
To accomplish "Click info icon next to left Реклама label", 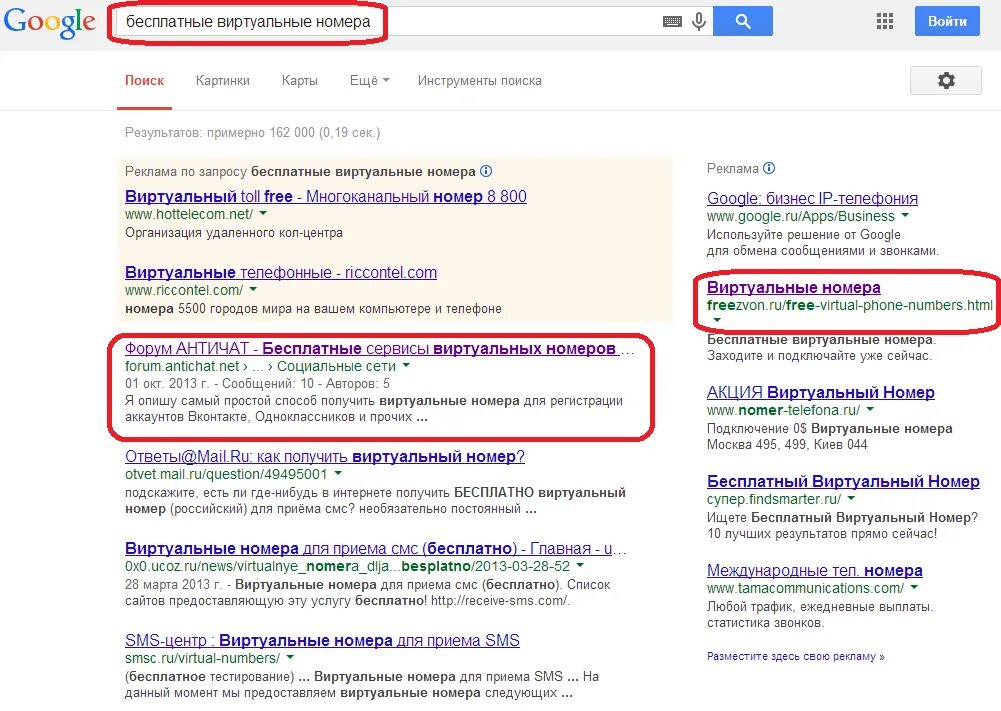I will 486,171.
